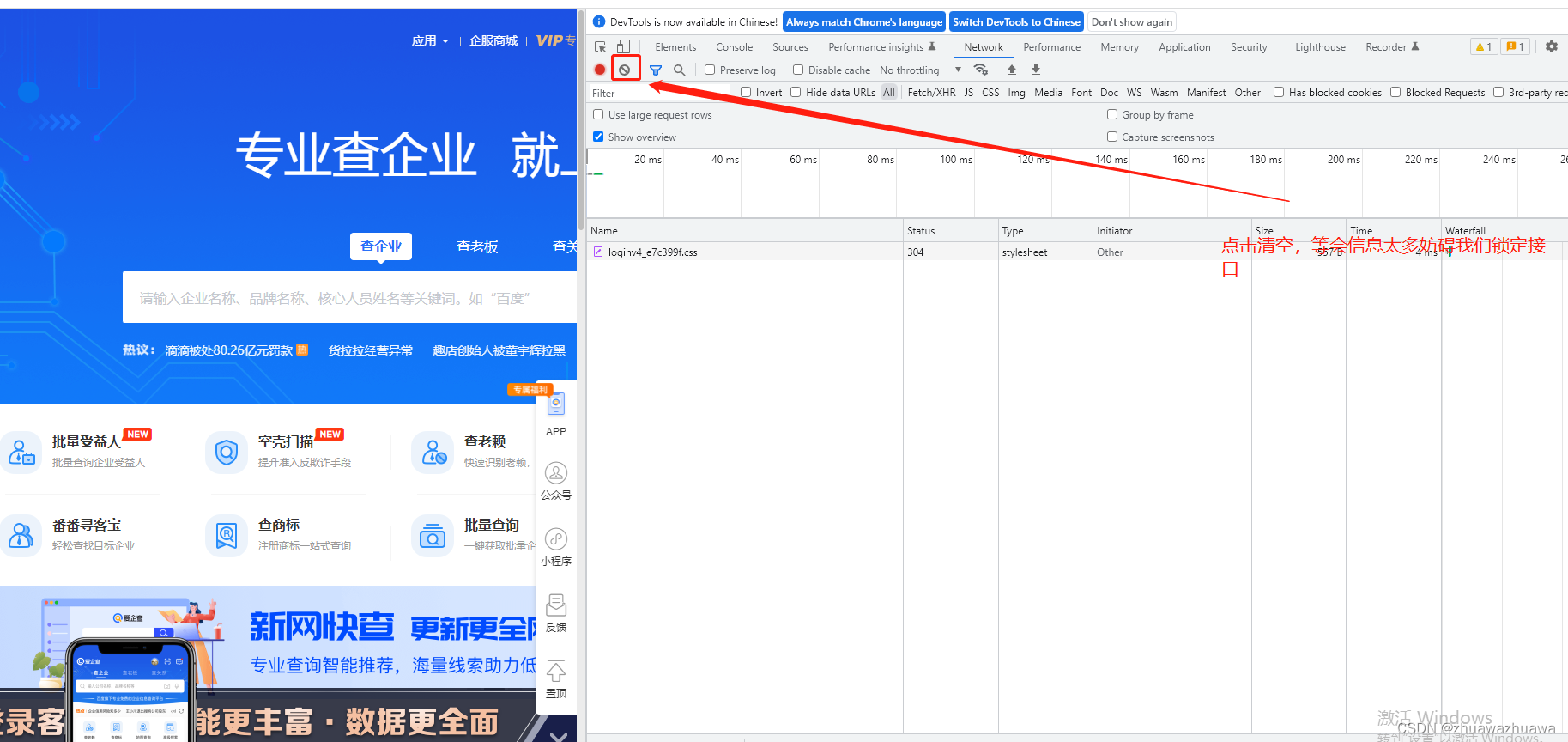Open the Lighthouse tab
The height and width of the screenshot is (742, 1568).
(1320, 47)
